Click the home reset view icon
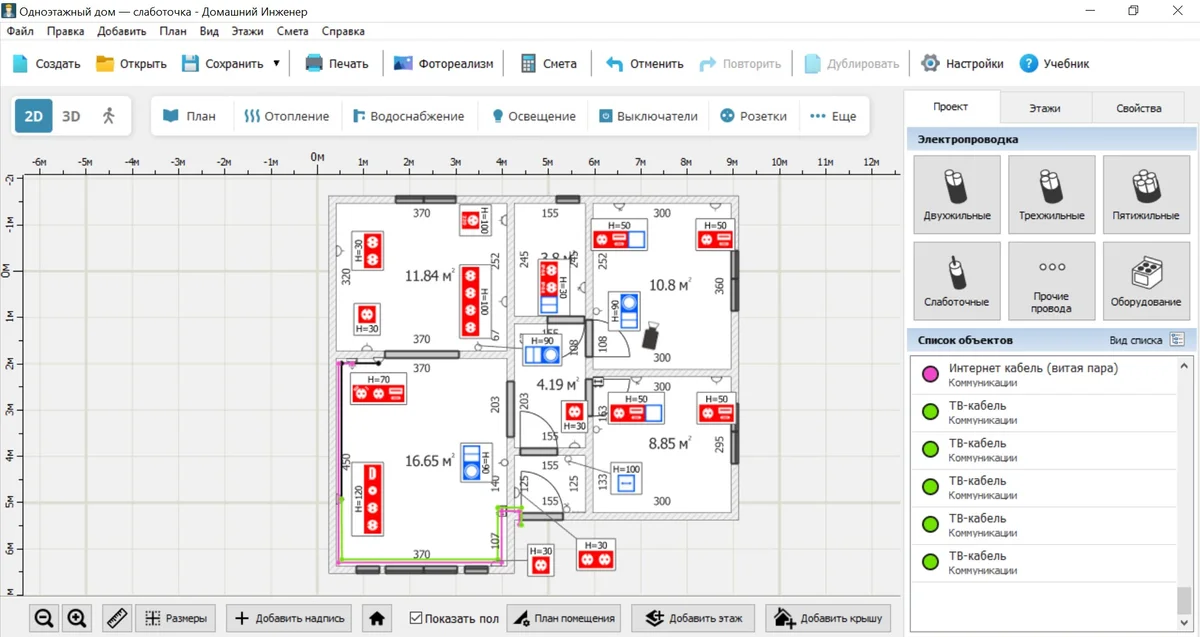Screen dimensions: 1200x637 point(377,618)
